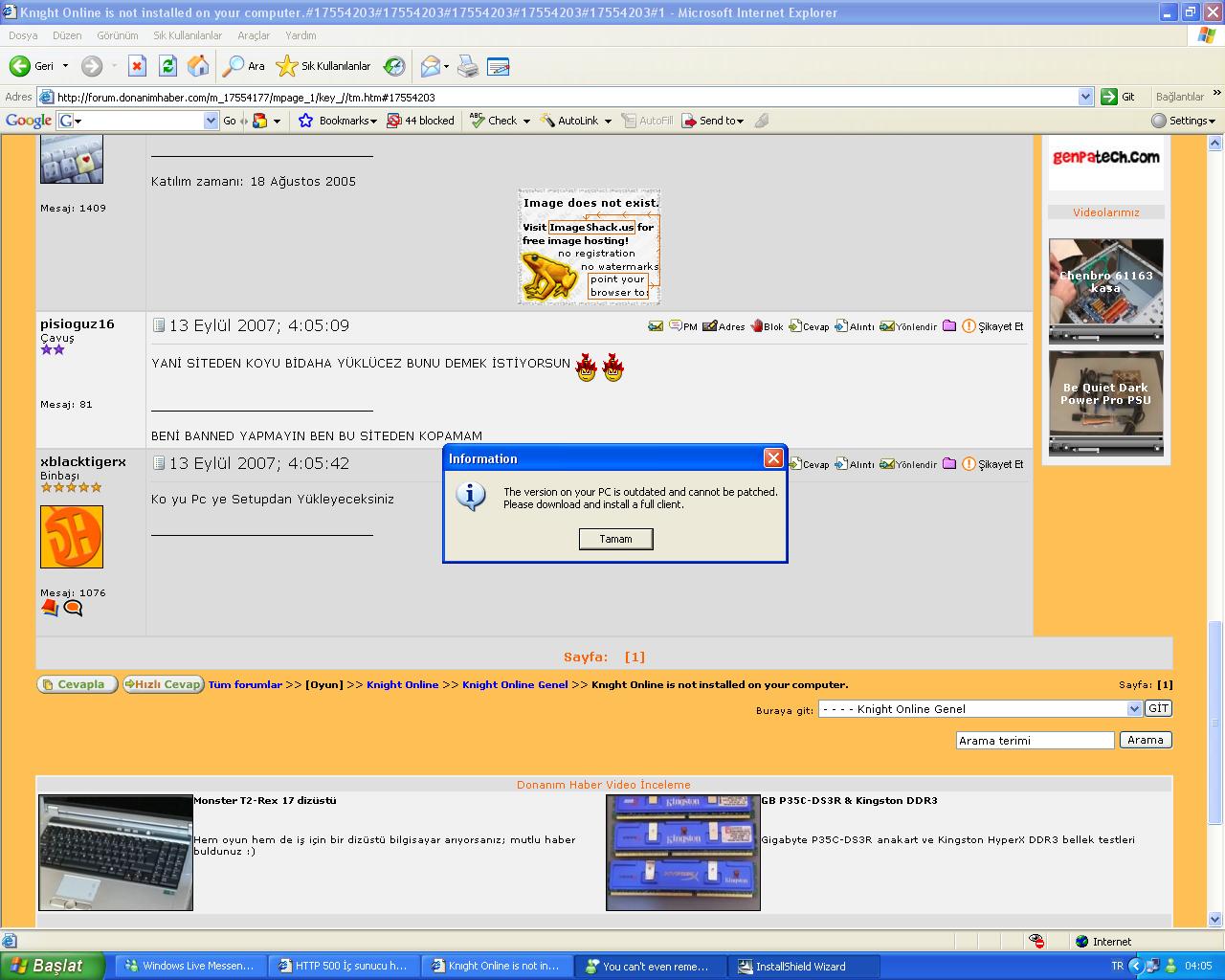Open Google toolbar Settings dropdown

(x=1183, y=121)
